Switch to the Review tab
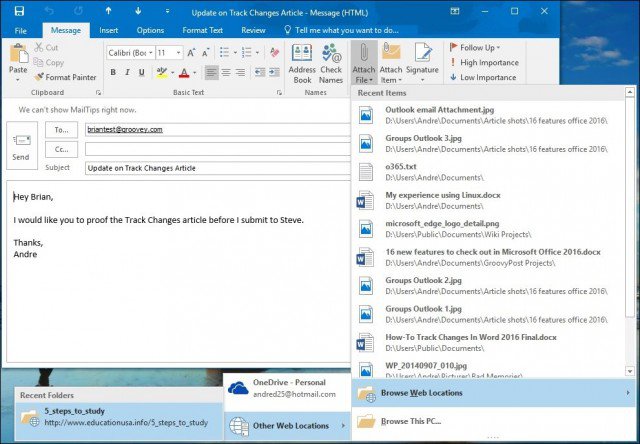Image resolution: width=640 pixels, height=444 pixels. click(x=253, y=30)
